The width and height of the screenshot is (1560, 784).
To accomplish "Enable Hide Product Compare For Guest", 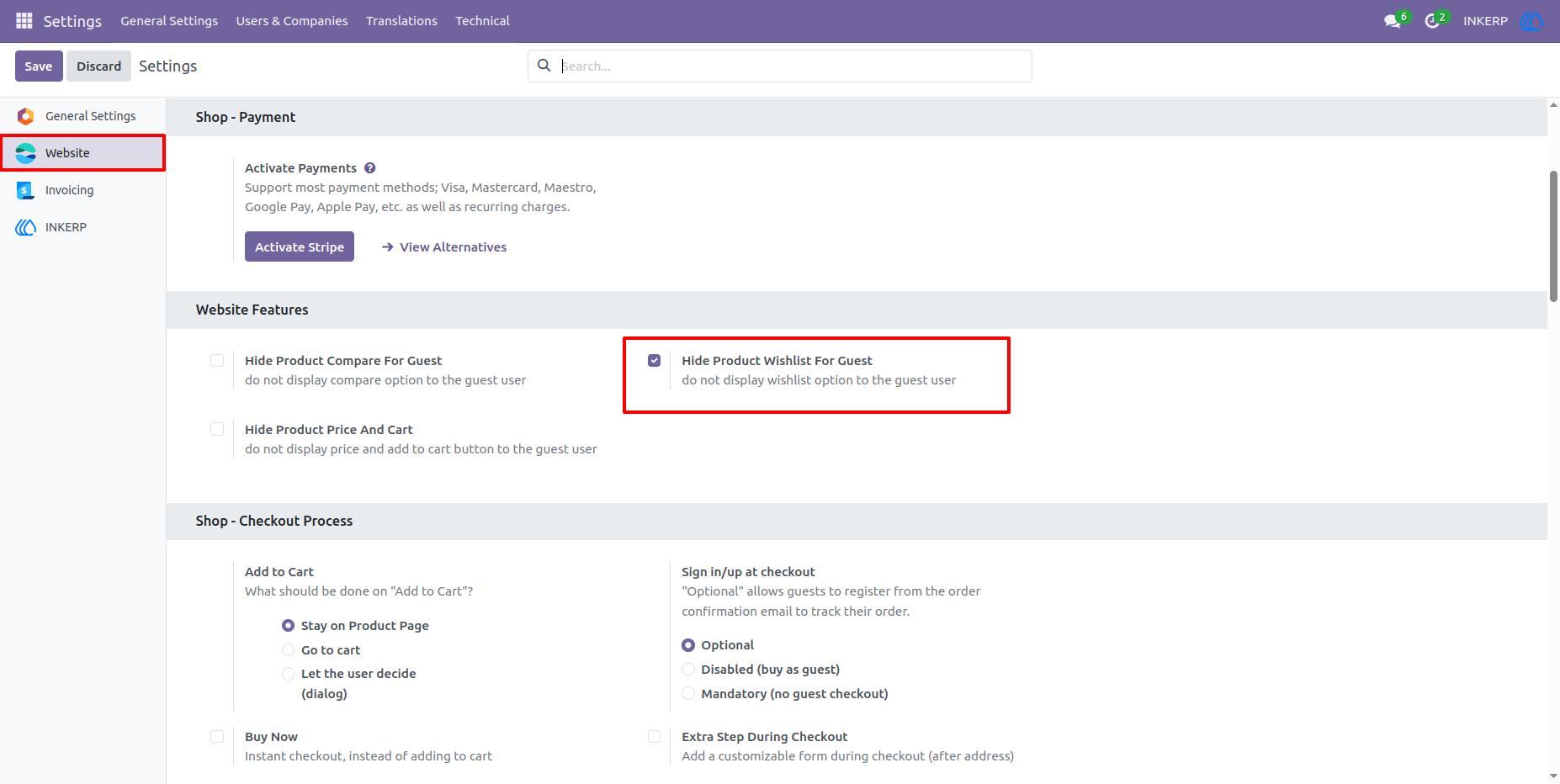I will pyautogui.click(x=217, y=361).
